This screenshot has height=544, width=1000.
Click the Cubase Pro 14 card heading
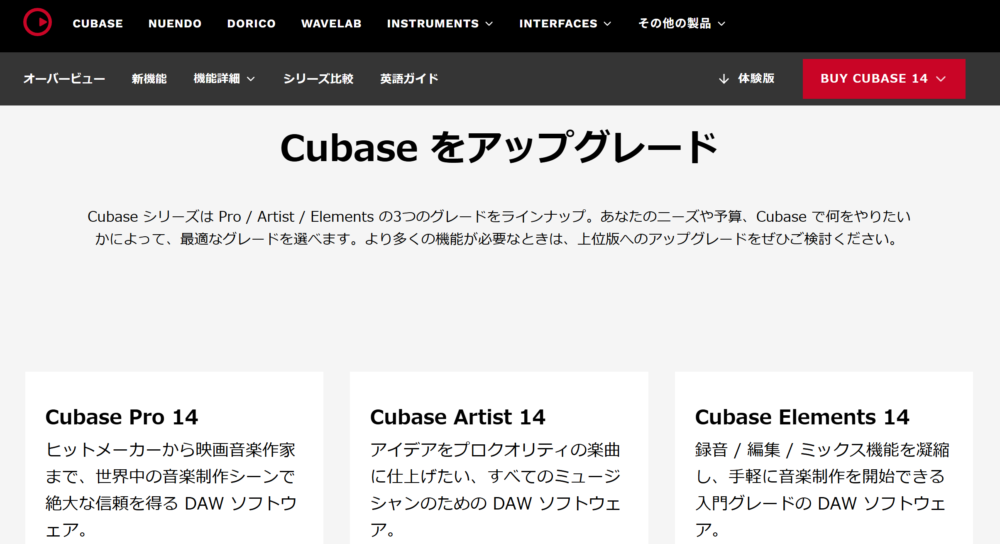tap(122, 416)
